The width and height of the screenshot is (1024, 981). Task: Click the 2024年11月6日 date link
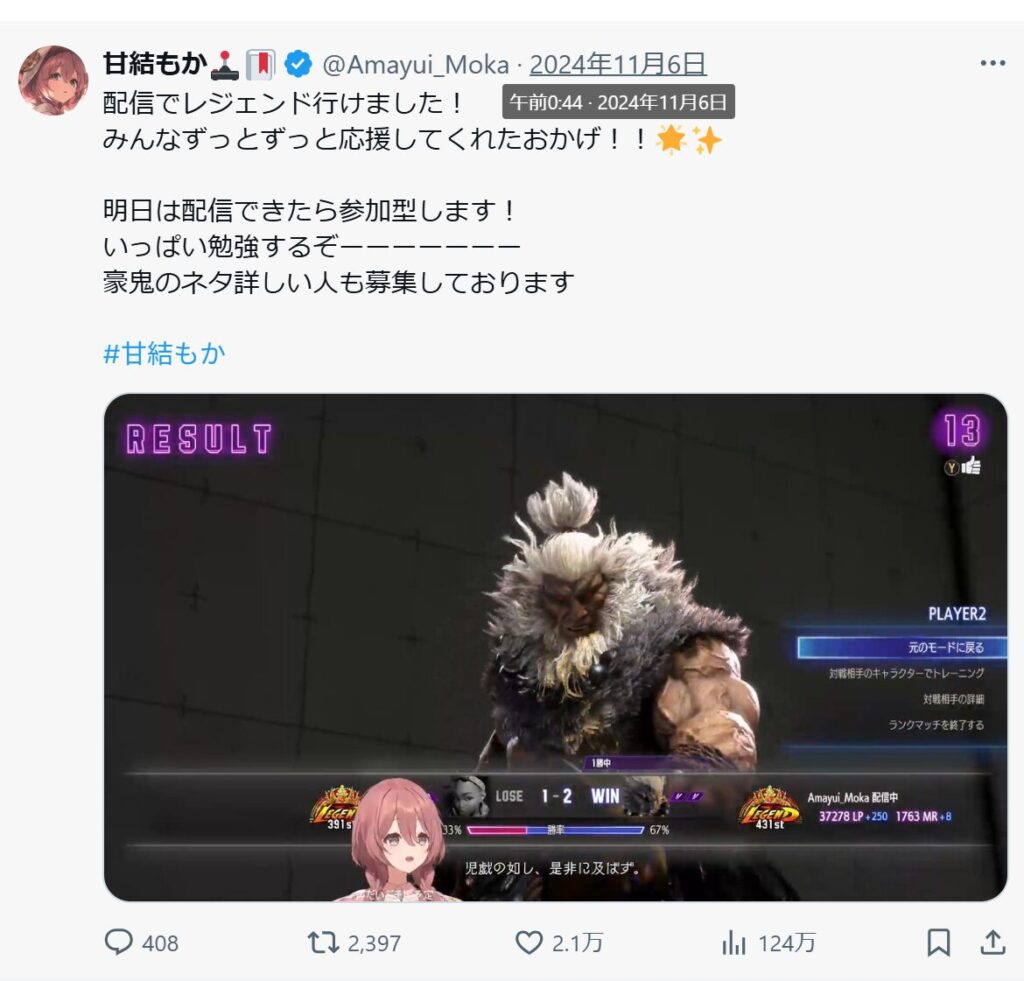618,64
